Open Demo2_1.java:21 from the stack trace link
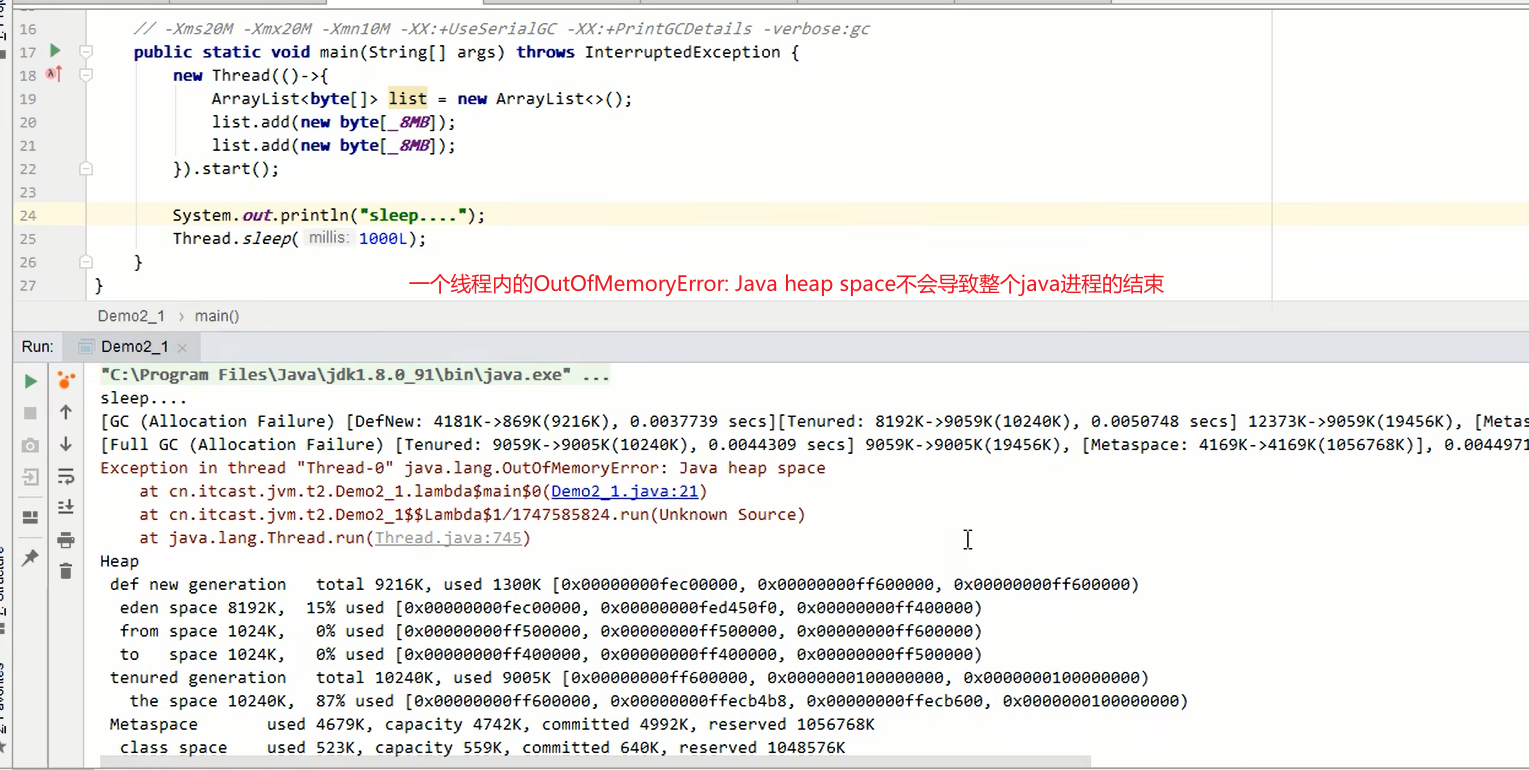1529x770 pixels. (625, 491)
